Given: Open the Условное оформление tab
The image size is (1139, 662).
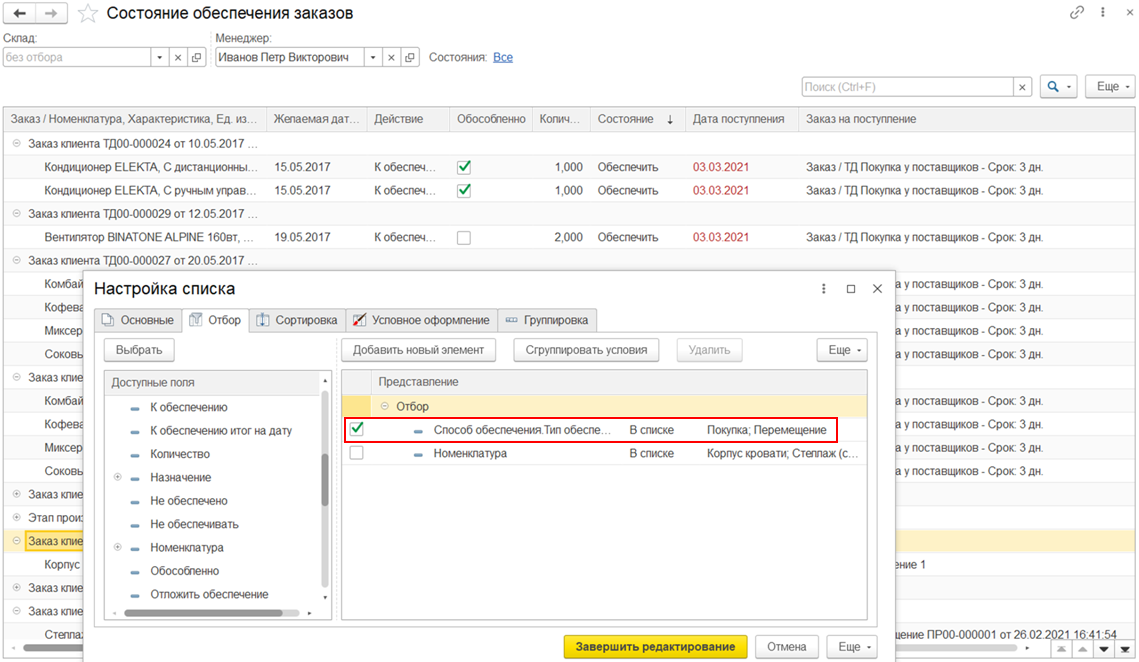Looking at the screenshot, I should pos(422,320).
